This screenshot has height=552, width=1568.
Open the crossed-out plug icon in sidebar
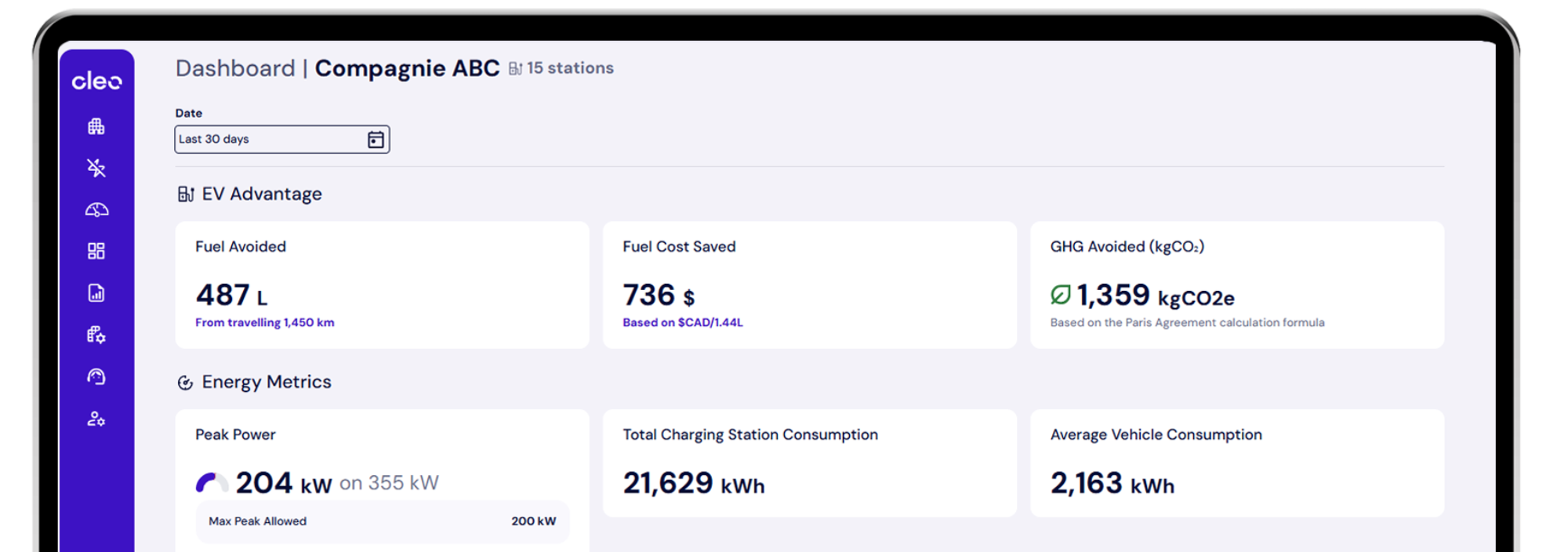[x=96, y=168]
